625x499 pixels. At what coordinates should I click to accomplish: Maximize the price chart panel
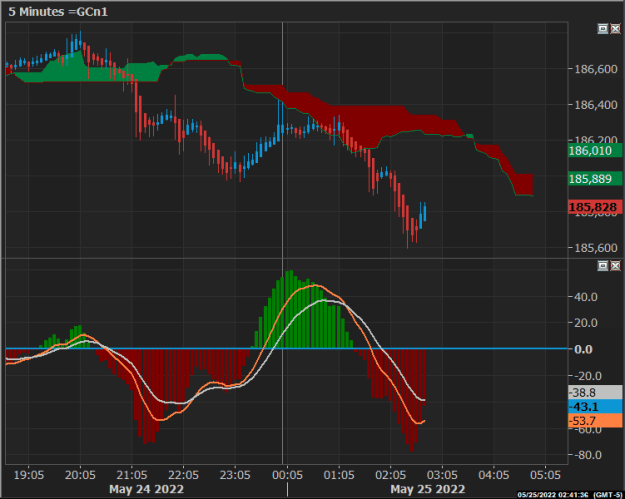603,29
